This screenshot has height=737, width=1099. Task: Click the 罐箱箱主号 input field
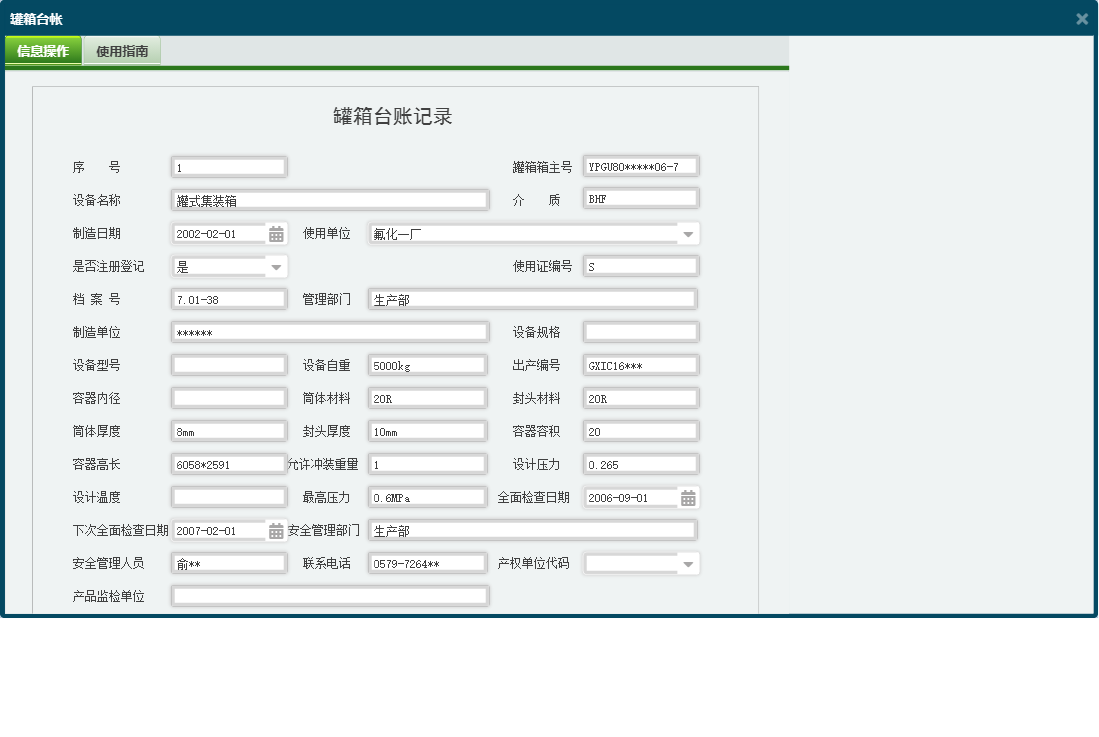coord(640,165)
